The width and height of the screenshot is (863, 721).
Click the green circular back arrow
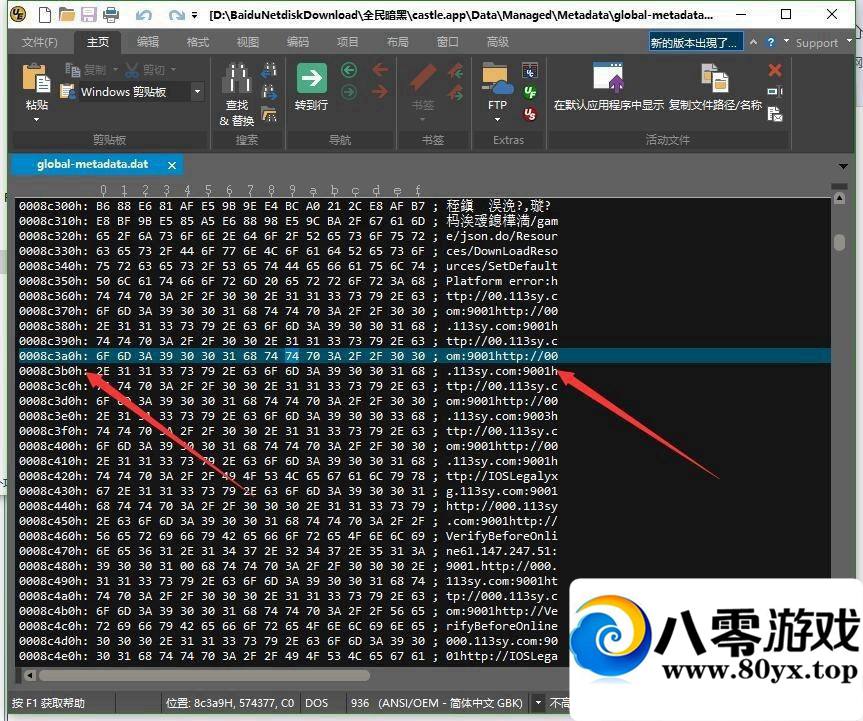coord(349,70)
